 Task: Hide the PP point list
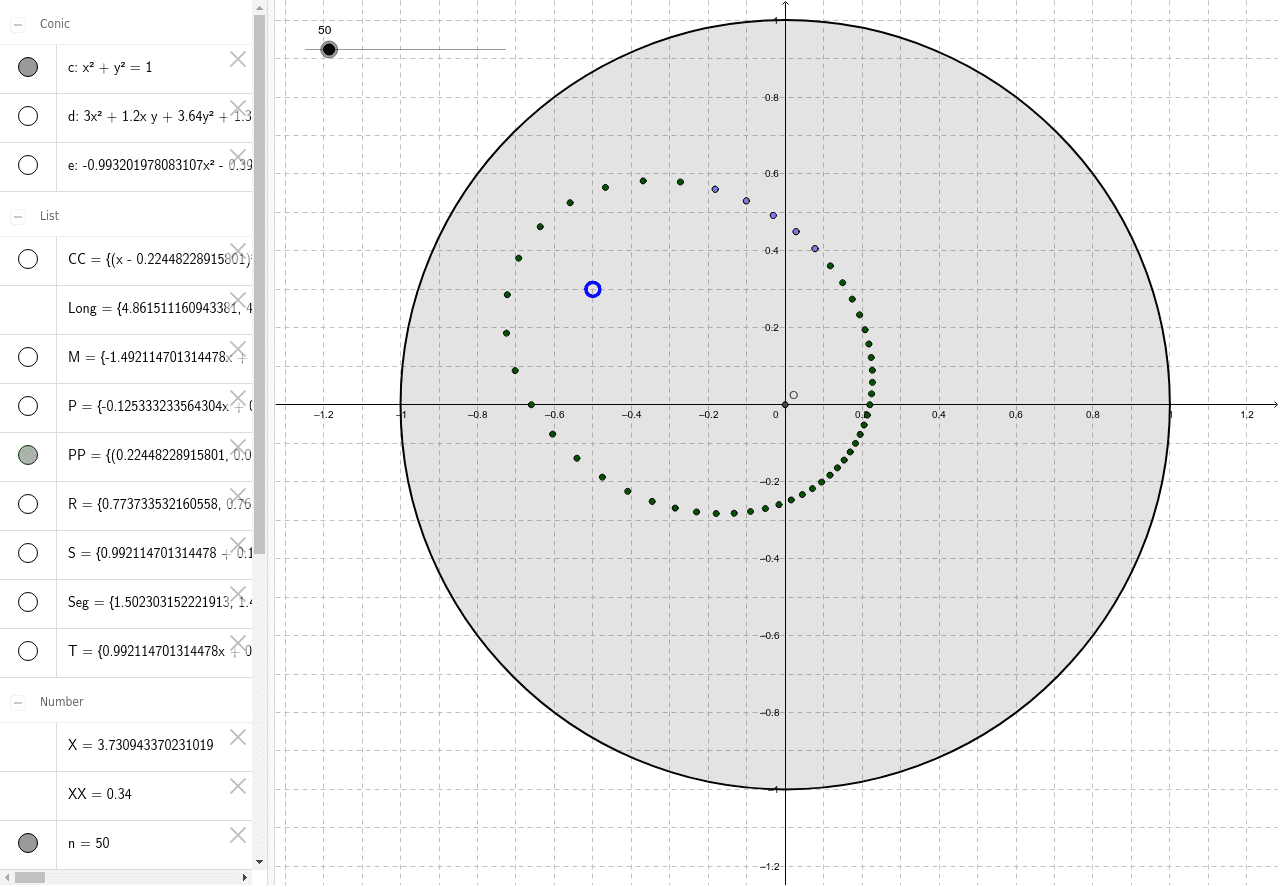pos(28,455)
